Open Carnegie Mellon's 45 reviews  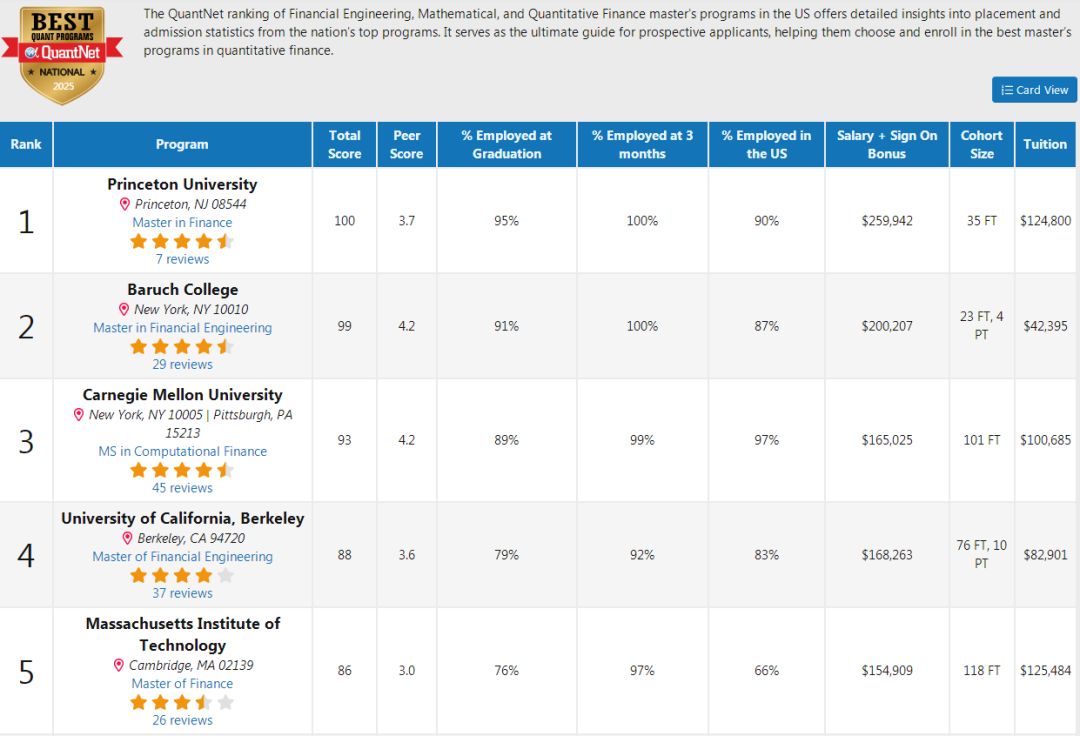(182, 488)
